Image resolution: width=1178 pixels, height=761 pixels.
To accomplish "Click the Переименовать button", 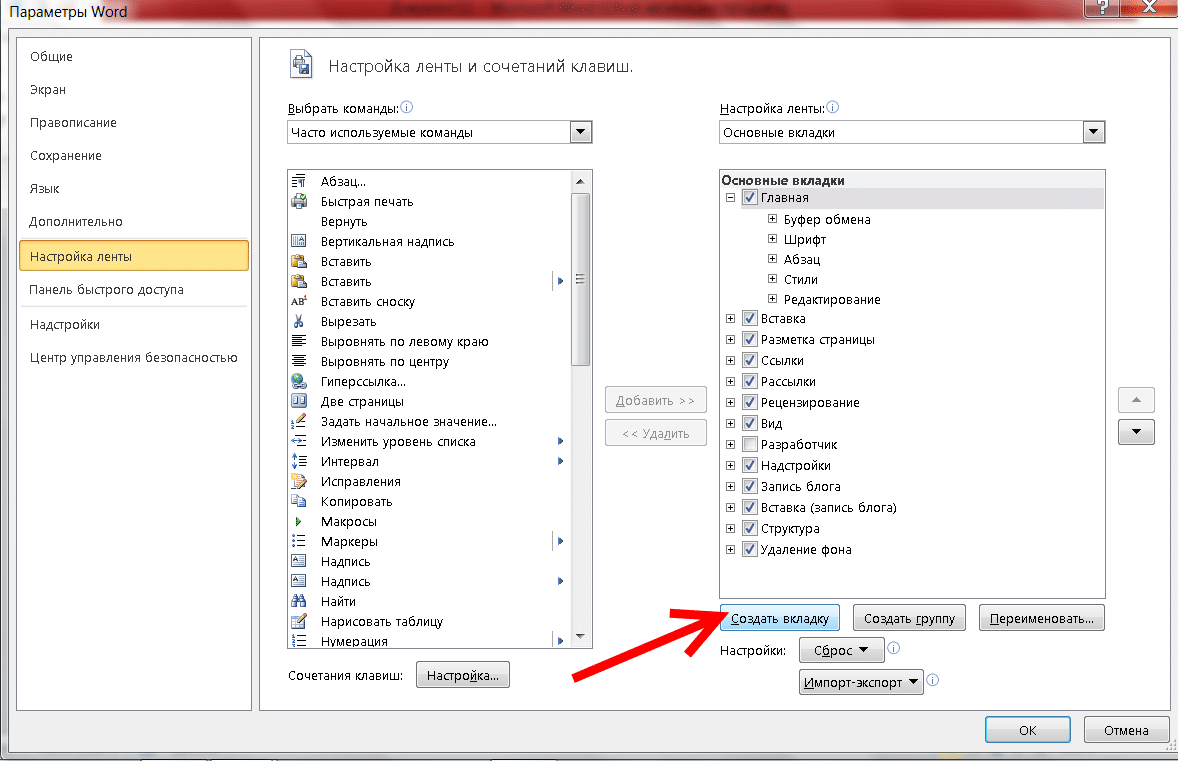I will coord(1041,618).
